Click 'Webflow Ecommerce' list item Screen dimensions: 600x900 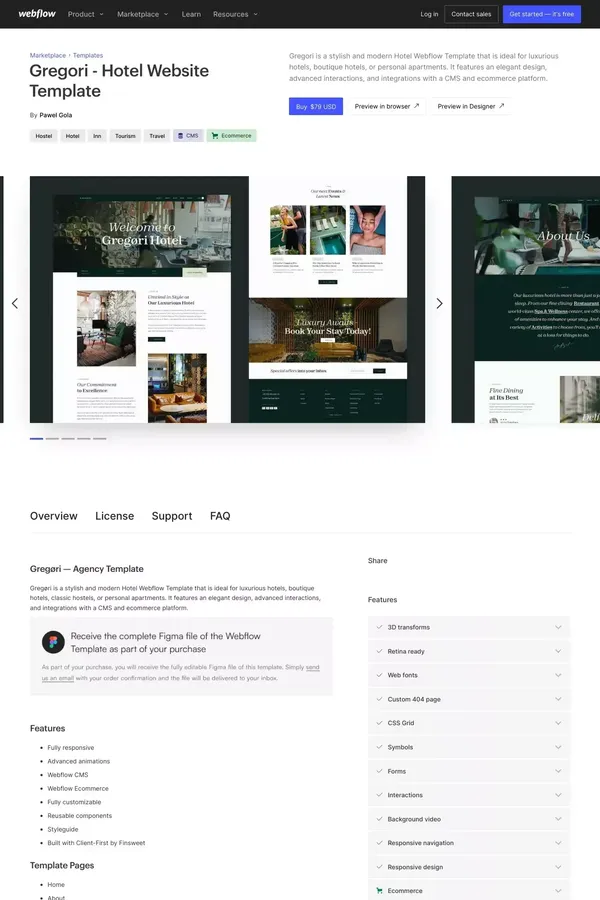78,789
